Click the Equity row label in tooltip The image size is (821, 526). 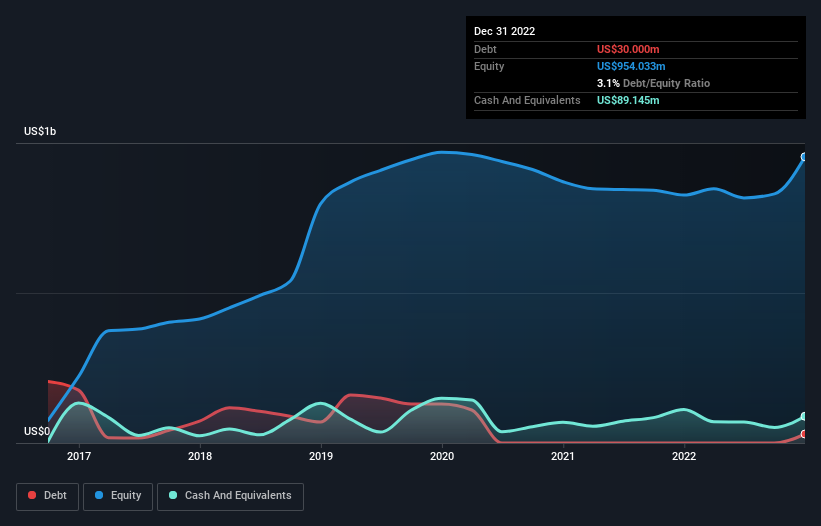[489, 66]
